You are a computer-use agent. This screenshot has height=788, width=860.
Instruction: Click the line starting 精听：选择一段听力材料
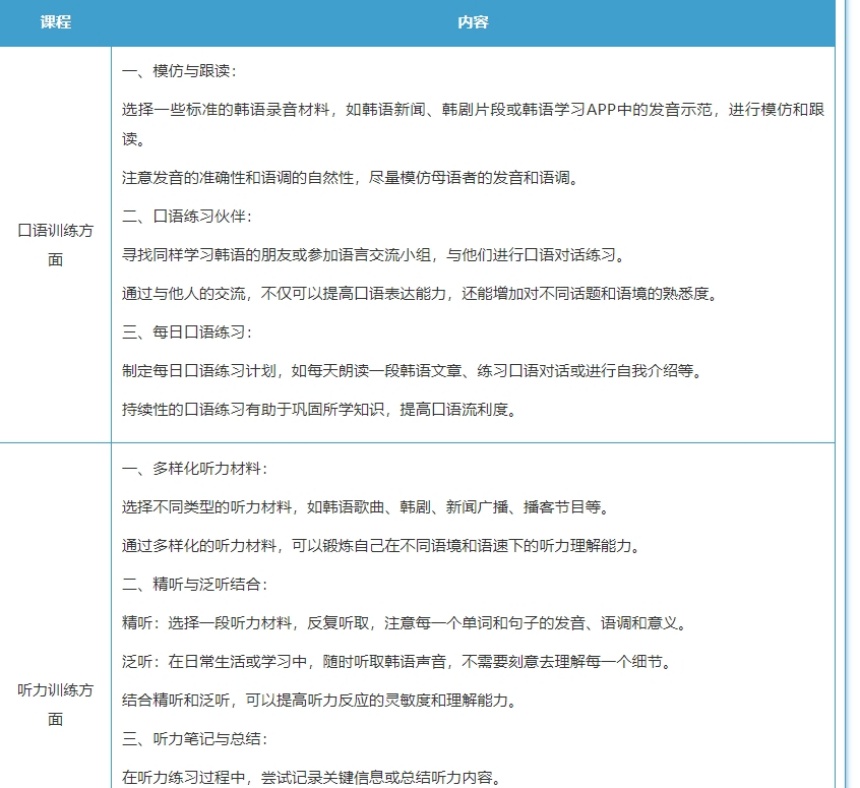[x=404, y=623]
